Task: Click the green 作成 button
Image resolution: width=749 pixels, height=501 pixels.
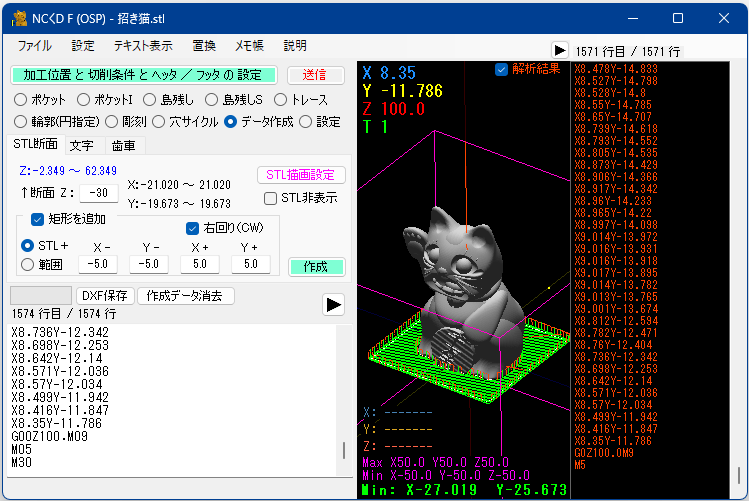Action: point(316,267)
